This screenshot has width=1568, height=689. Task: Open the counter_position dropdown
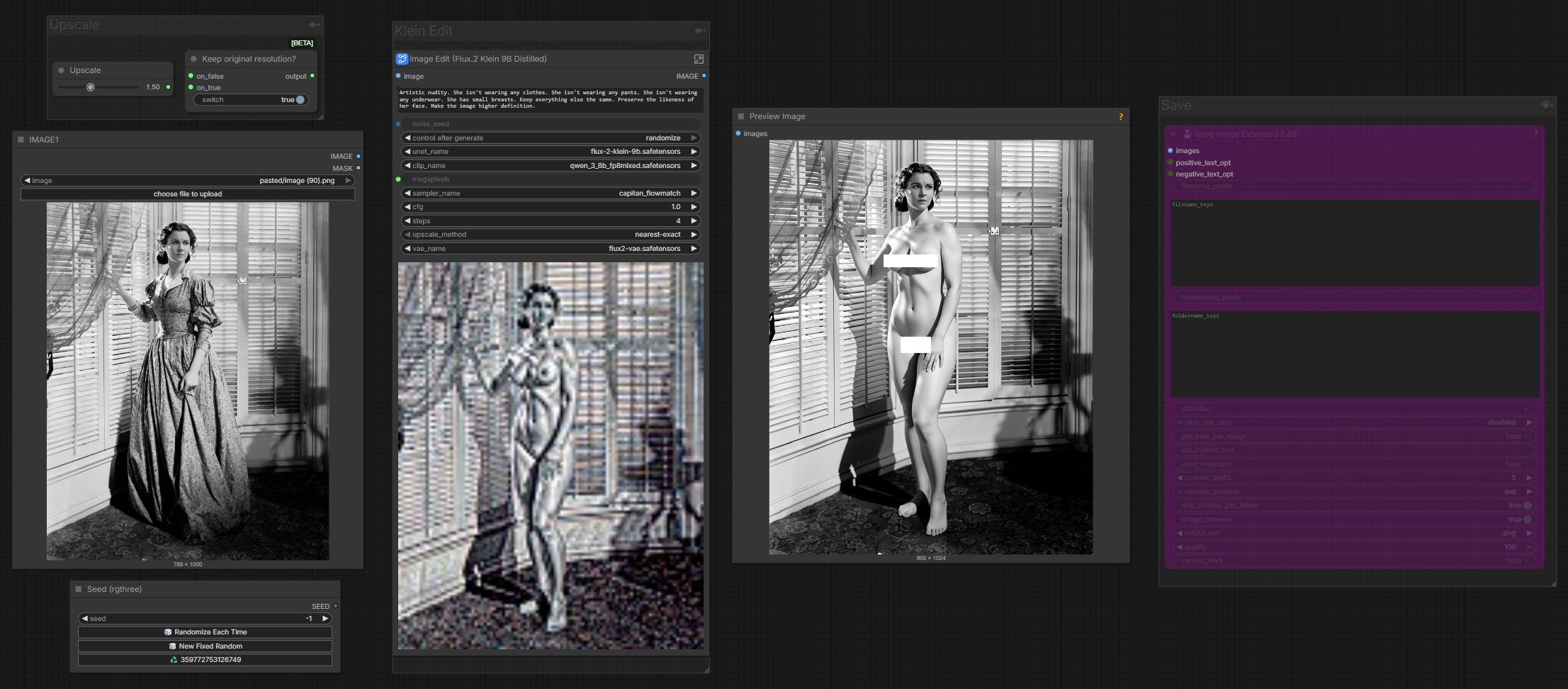[1354, 492]
